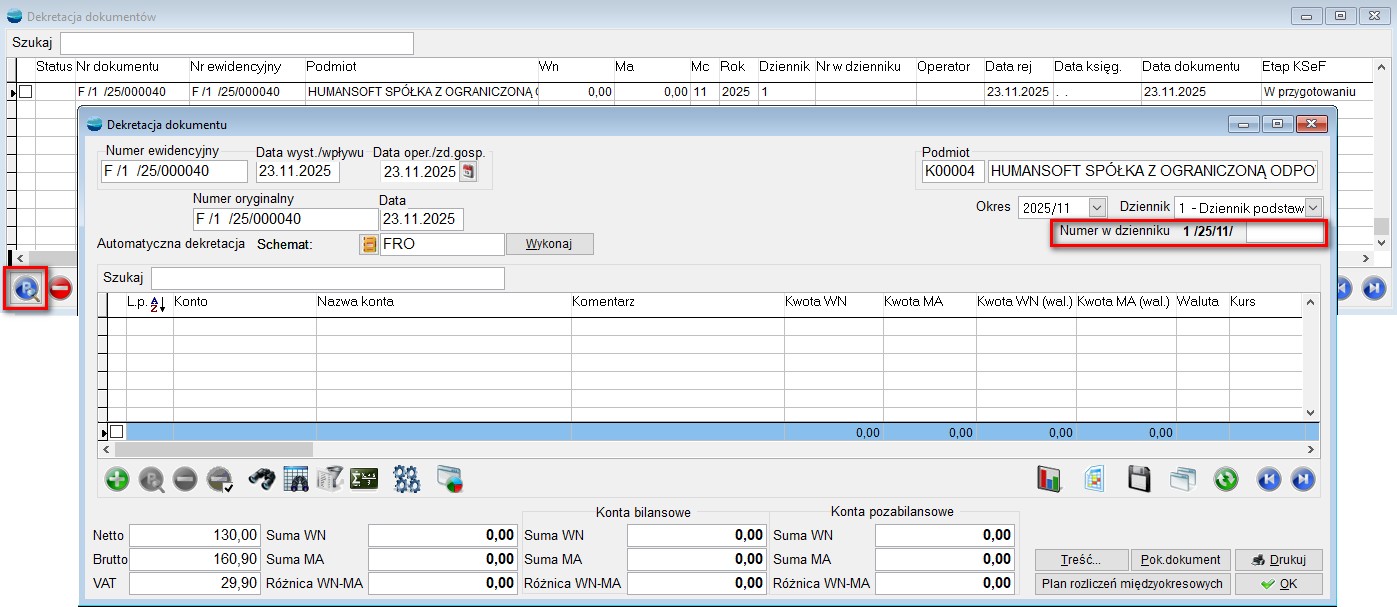
Task: Click the blue gears settings icon
Action: coord(406,479)
